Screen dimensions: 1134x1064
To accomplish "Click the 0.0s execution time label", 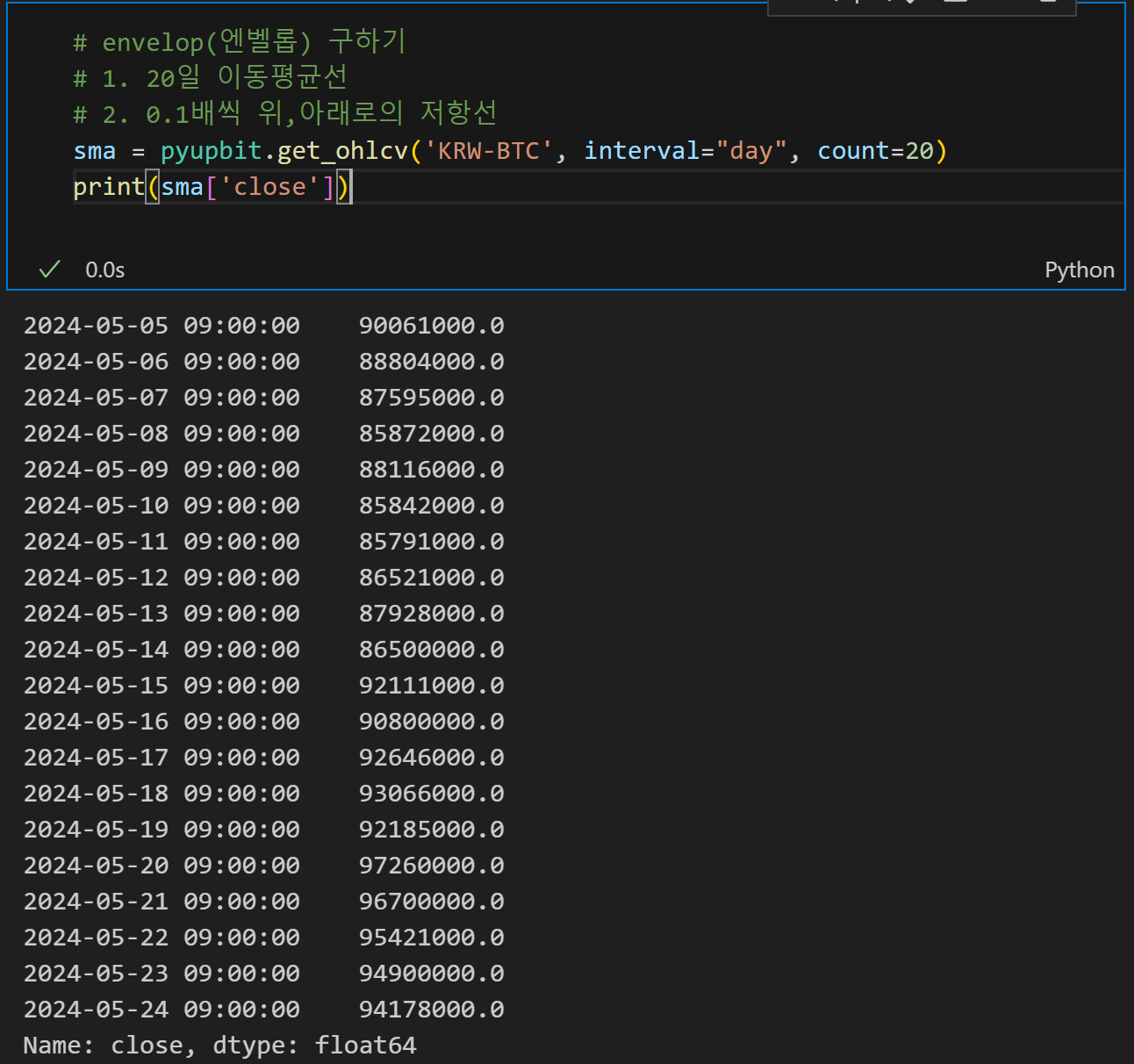I will tap(104, 270).
